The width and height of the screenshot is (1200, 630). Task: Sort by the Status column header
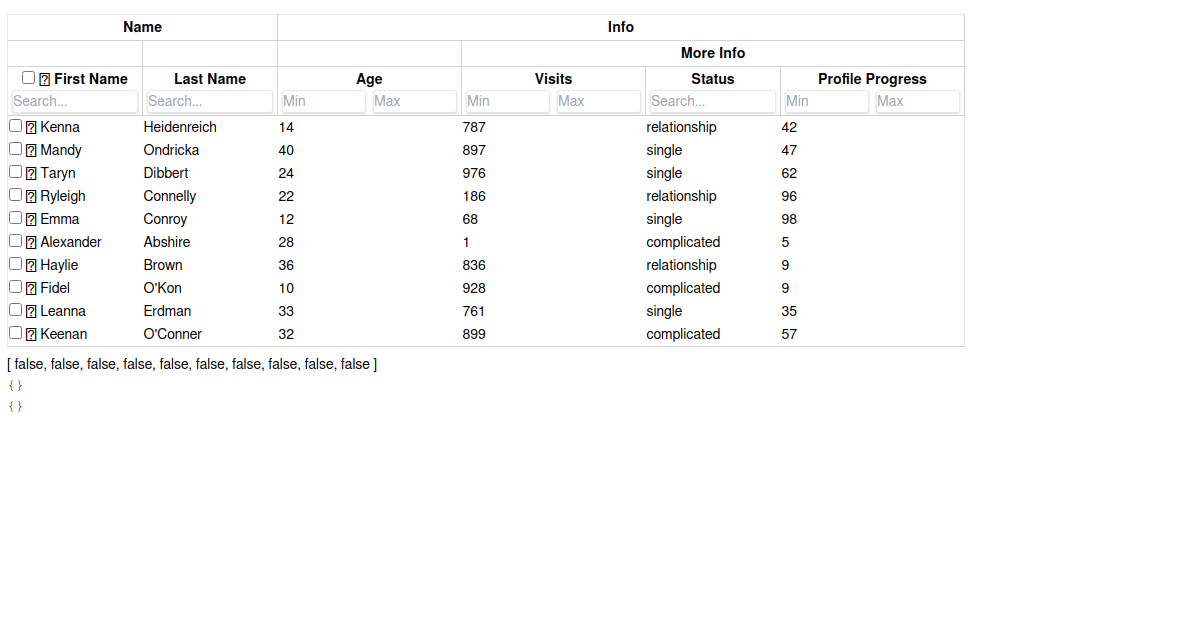(x=712, y=79)
